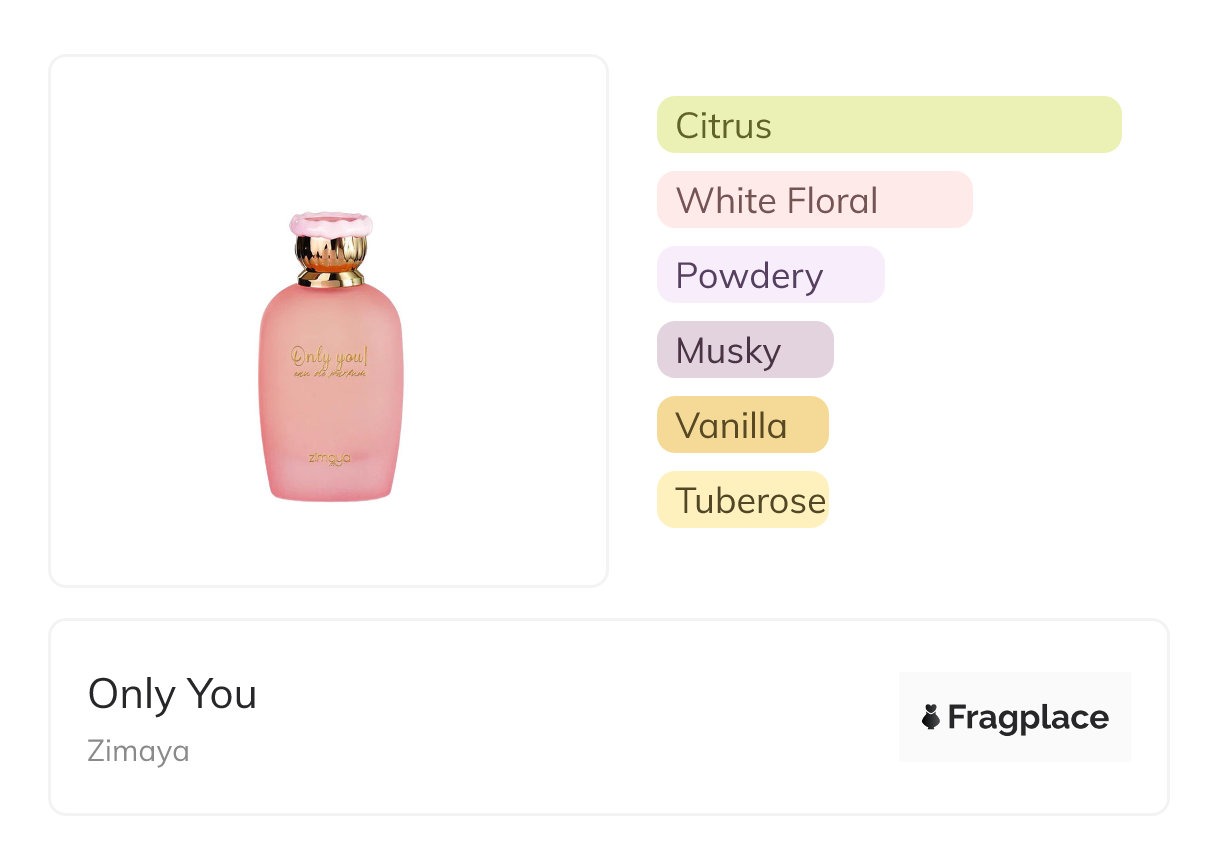
Task: Click the zimaya logo on bottle base
Action: tap(330, 460)
